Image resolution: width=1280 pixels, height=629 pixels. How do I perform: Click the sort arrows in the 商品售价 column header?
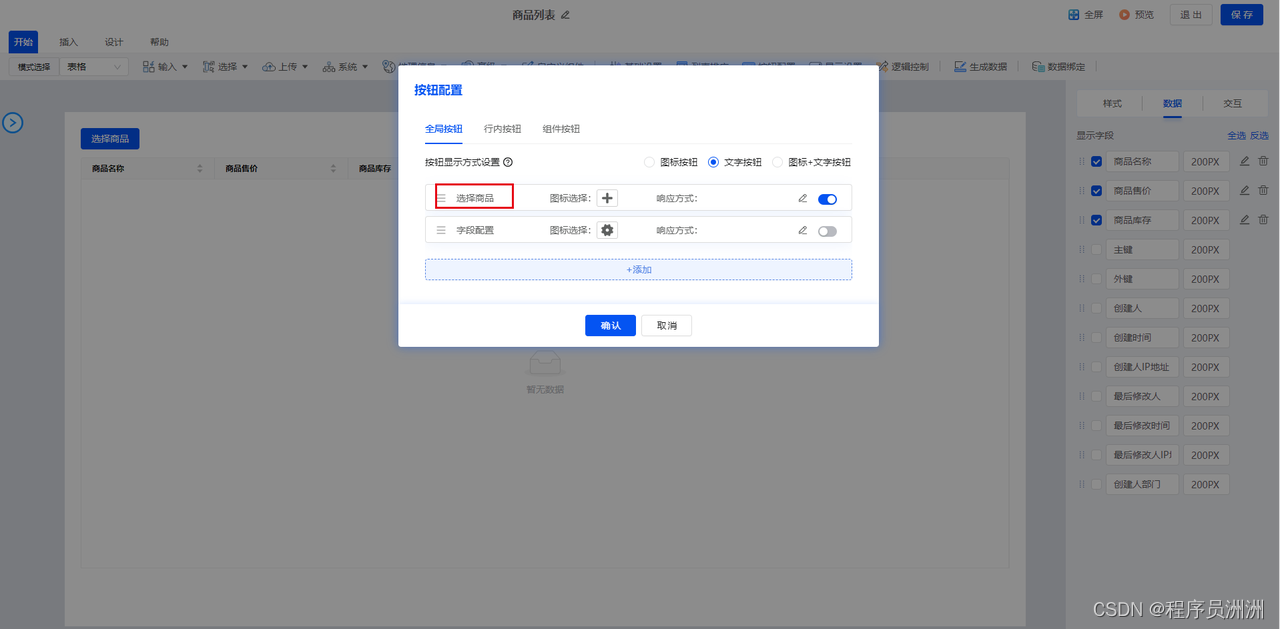coord(333,169)
